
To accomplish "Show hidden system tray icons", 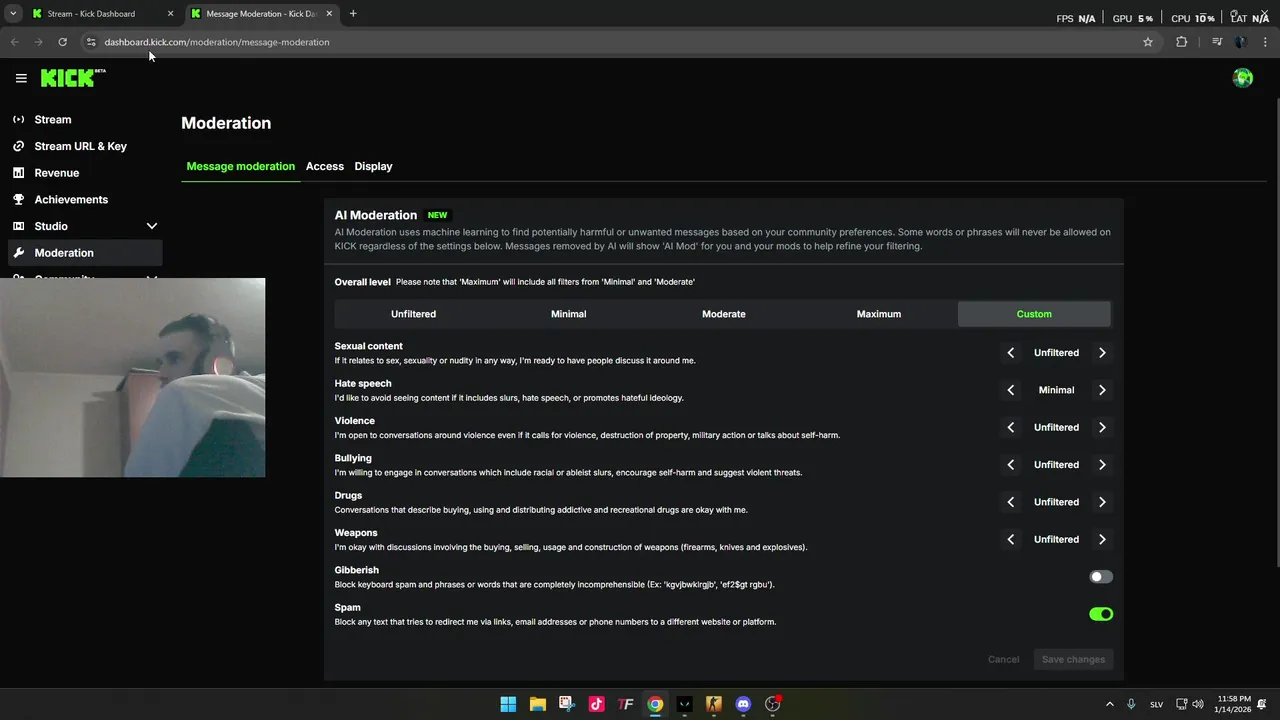I will (1109, 704).
